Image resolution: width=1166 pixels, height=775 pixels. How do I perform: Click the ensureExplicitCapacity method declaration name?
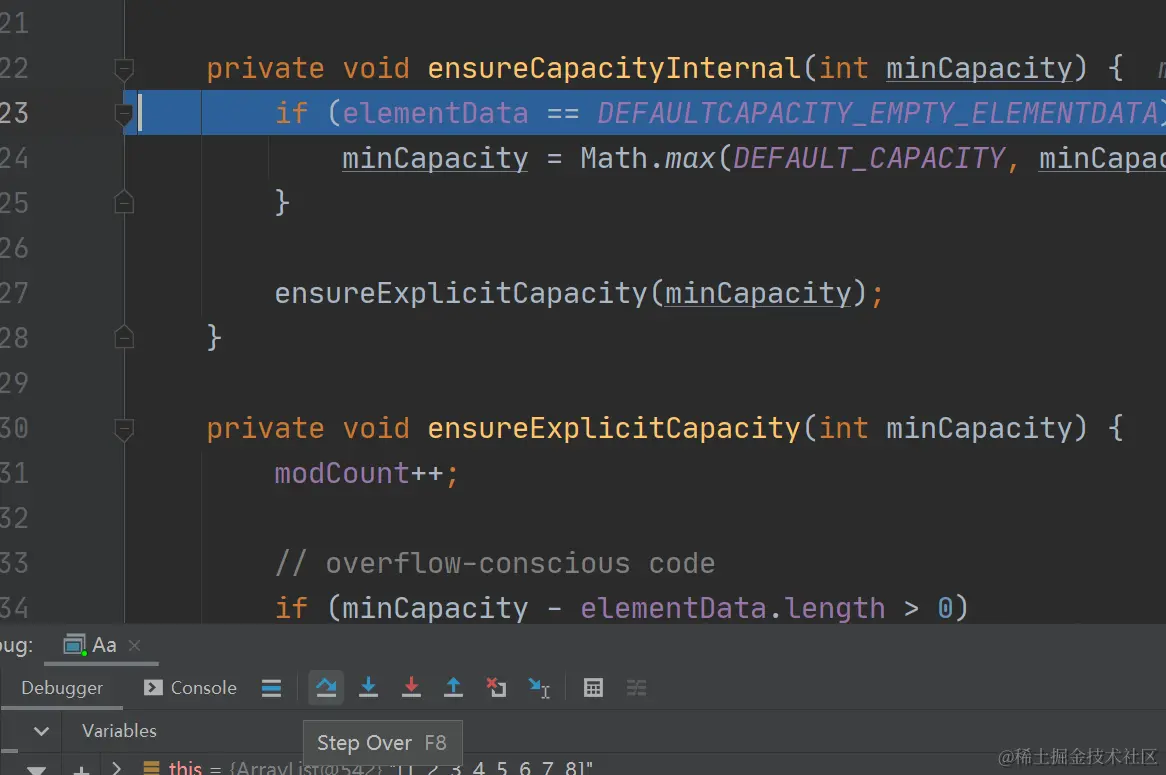click(x=613, y=428)
